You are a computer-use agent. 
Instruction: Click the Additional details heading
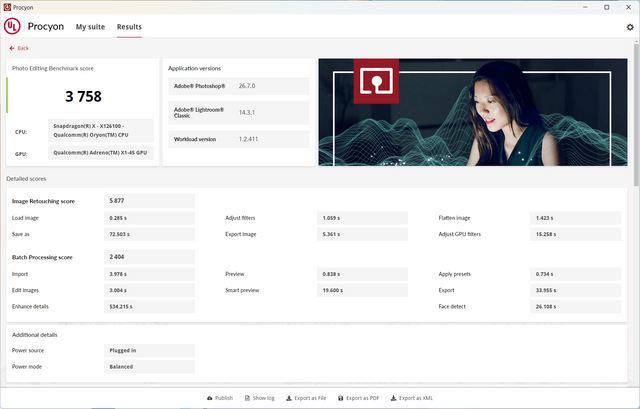pos(35,335)
